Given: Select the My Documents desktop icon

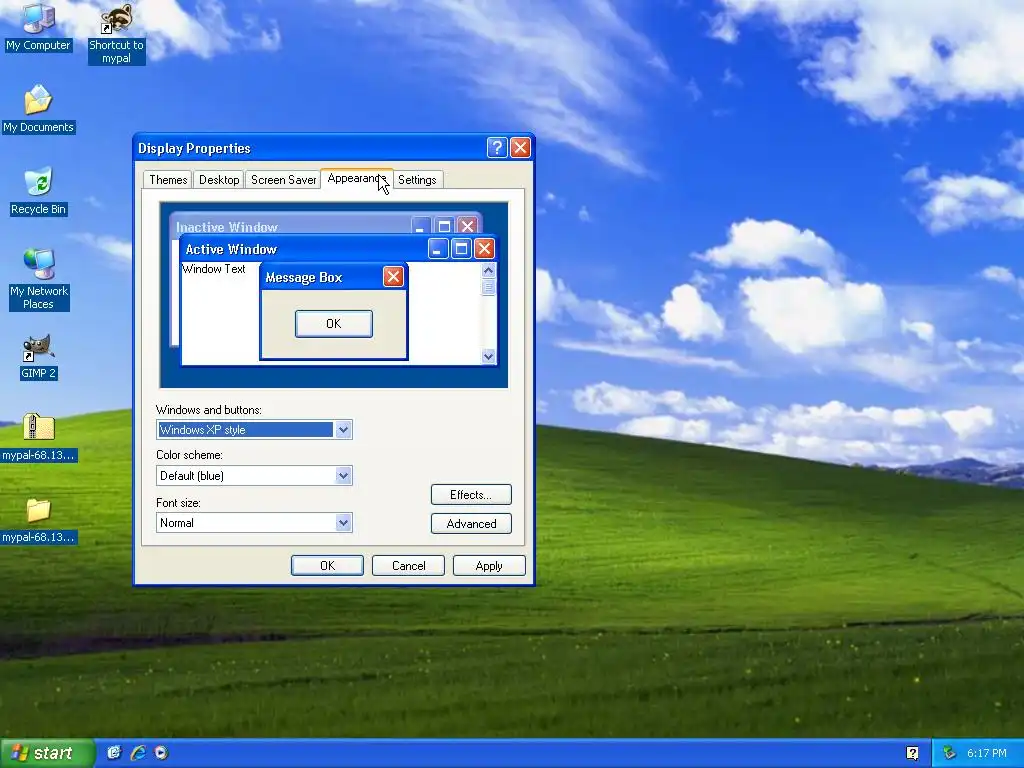Looking at the screenshot, I should [x=38, y=108].
